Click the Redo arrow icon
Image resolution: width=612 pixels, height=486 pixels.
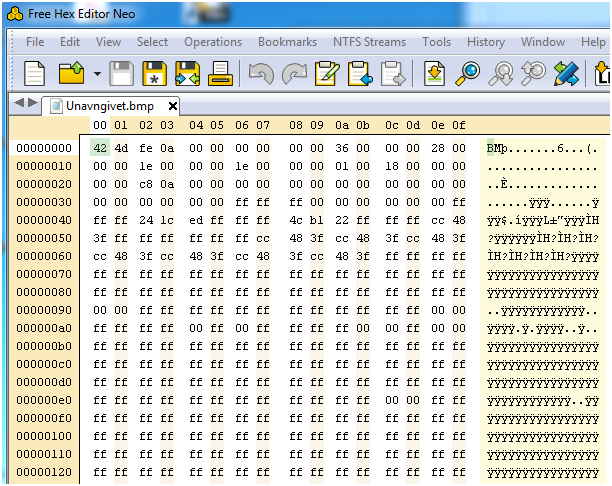pos(293,73)
